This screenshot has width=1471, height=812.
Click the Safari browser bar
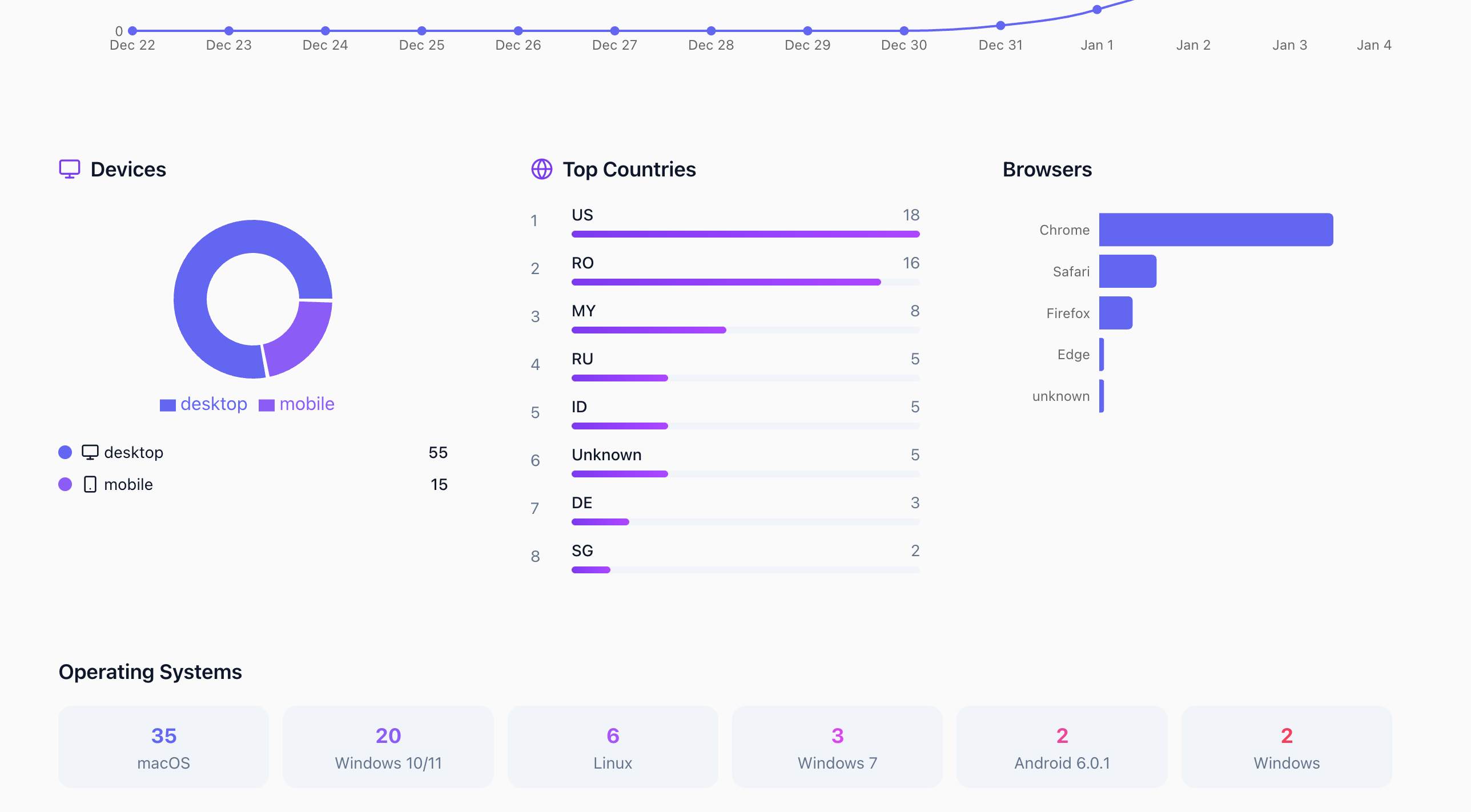(1127, 271)
